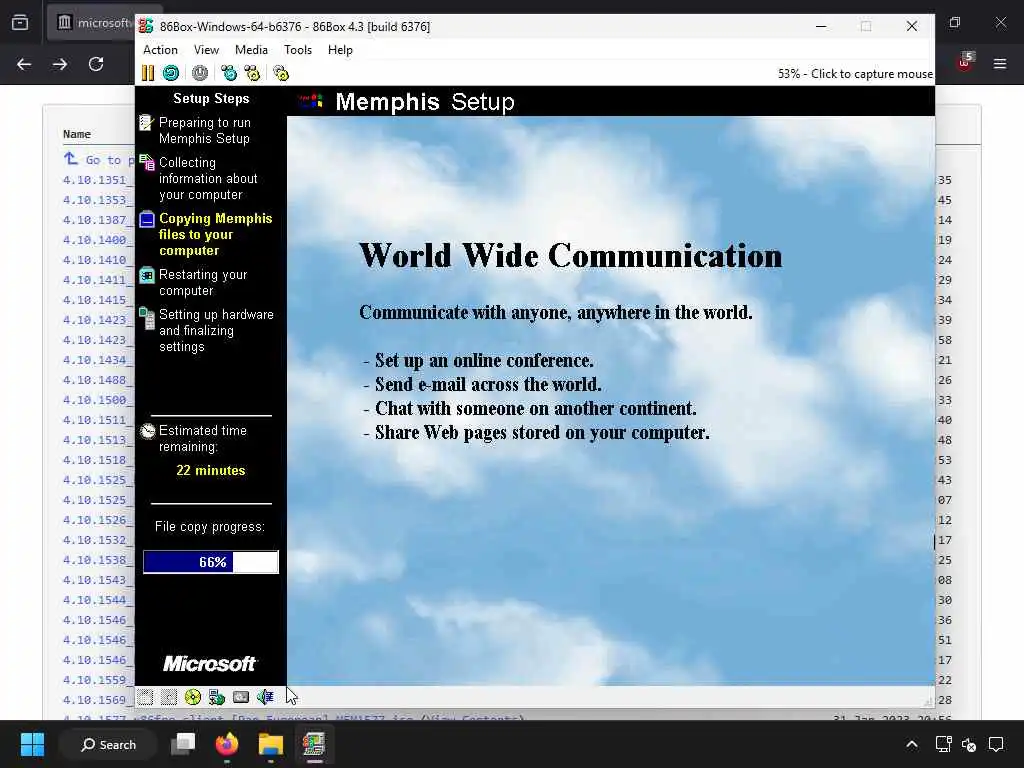Open the Help menu in 86Box
1024x768 pixels.
click(340, 50)
